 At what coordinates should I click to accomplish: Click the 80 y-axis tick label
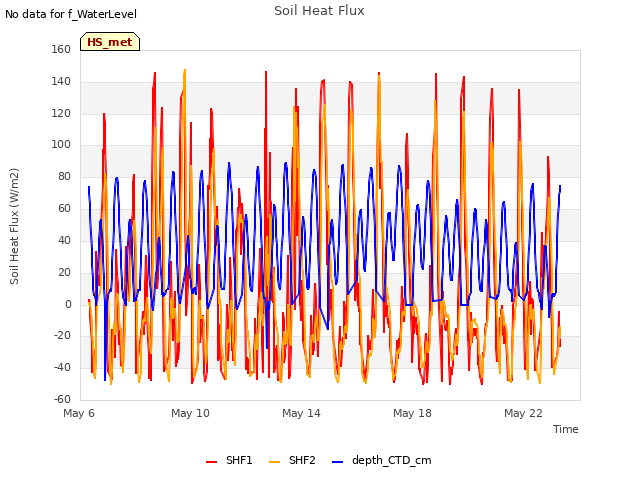click(x=64, y=176)
